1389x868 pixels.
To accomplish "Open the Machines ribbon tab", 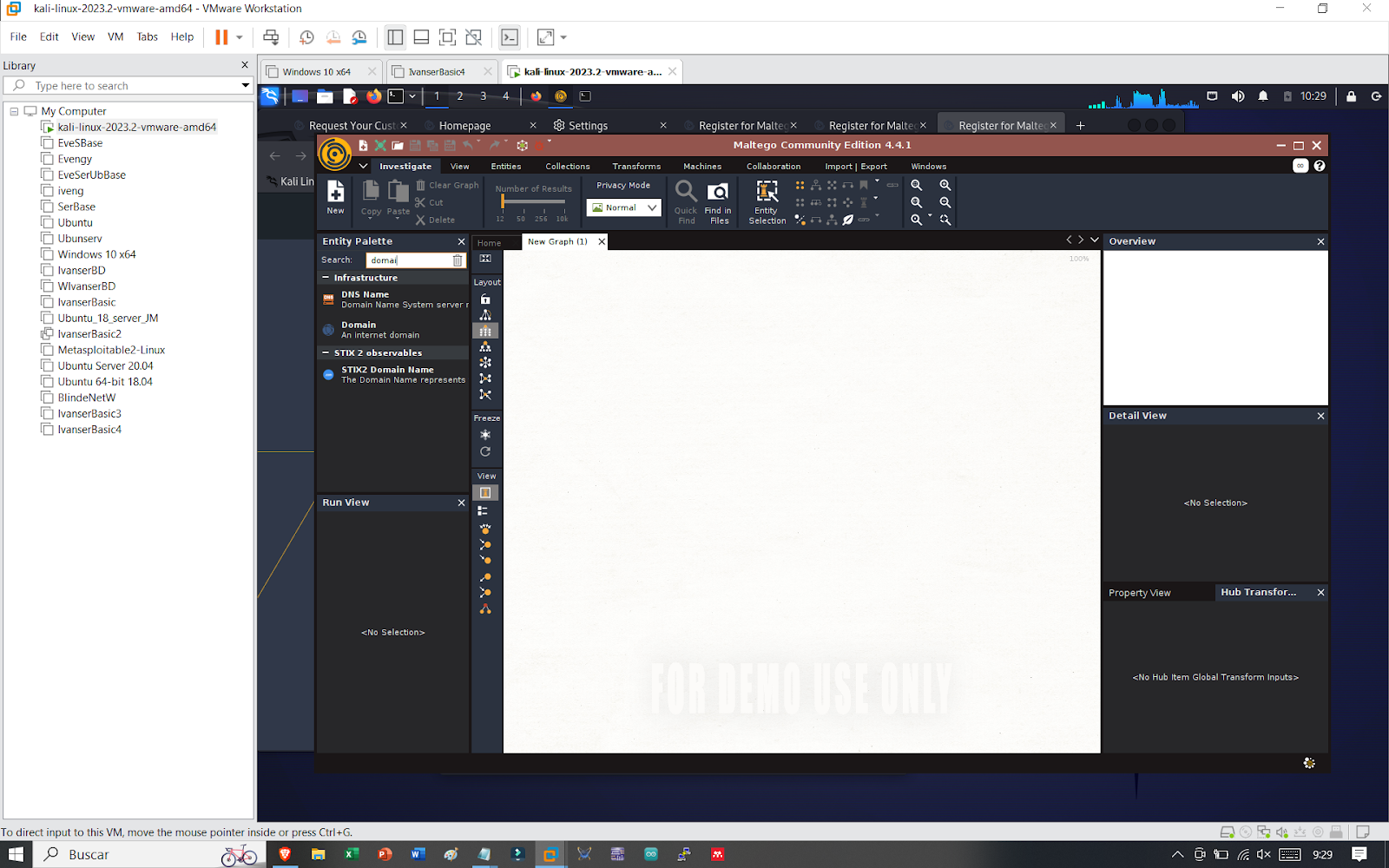I will coord(702,167).
